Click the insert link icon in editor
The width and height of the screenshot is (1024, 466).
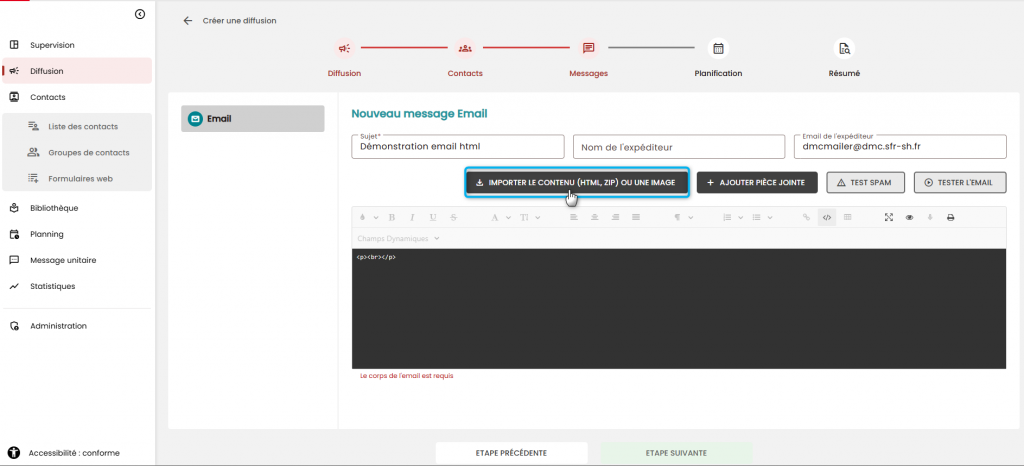(x=807, y=217)
